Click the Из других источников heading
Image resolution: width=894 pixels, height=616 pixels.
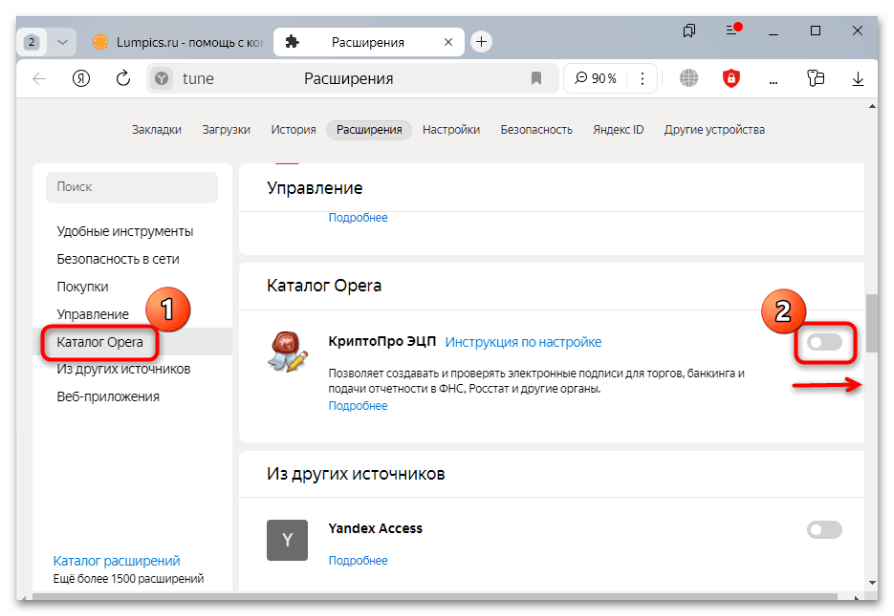tap(356, 473)
